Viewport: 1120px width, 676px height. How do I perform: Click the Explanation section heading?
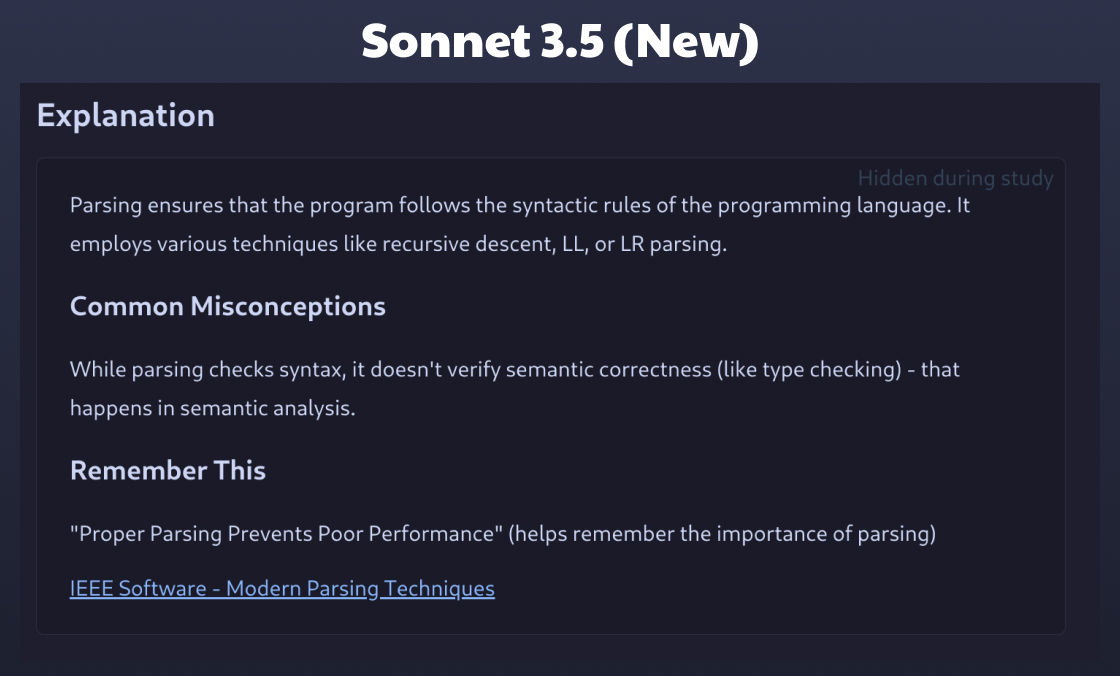click(x=126, y=116)
